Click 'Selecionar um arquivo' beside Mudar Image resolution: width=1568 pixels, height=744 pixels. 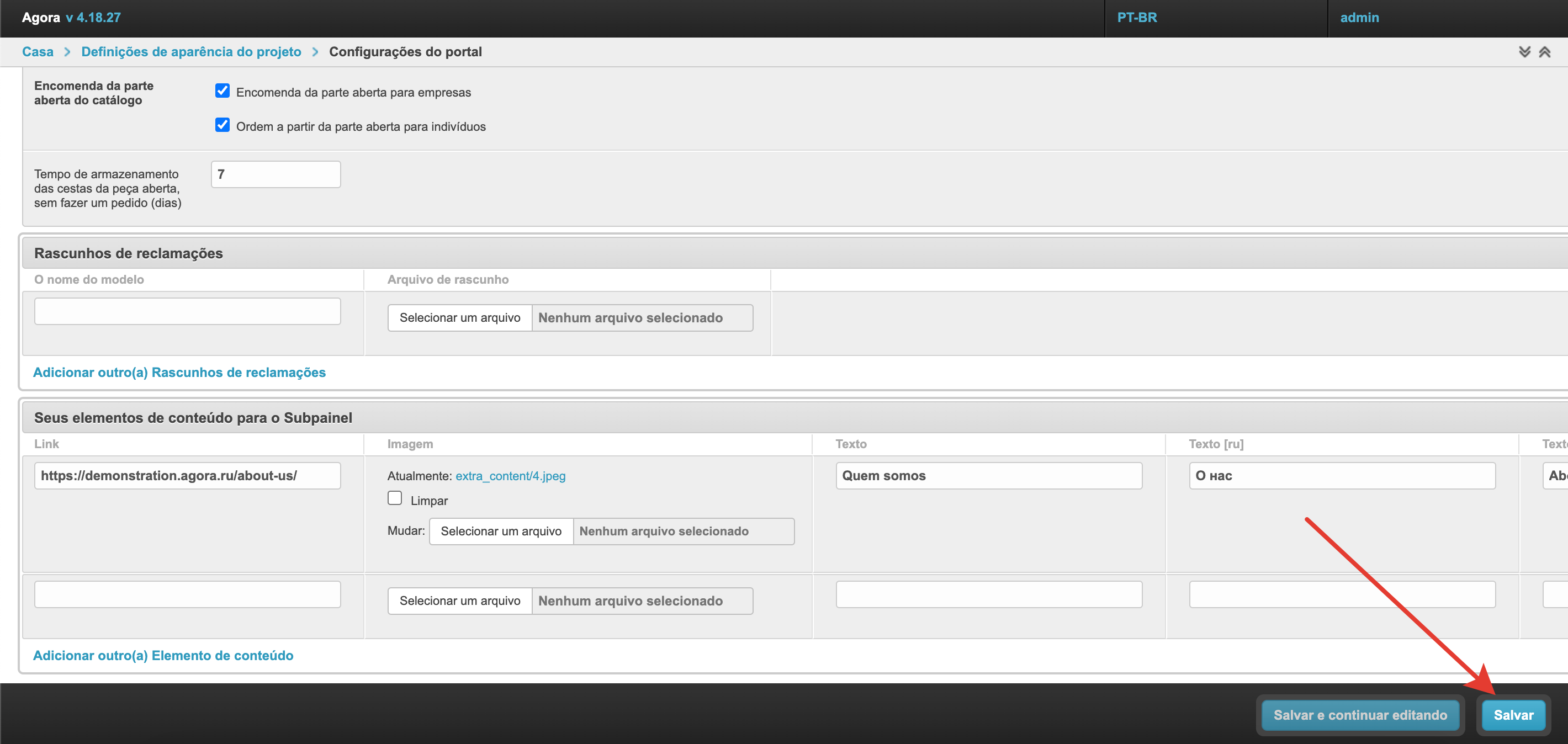[500, 531]
